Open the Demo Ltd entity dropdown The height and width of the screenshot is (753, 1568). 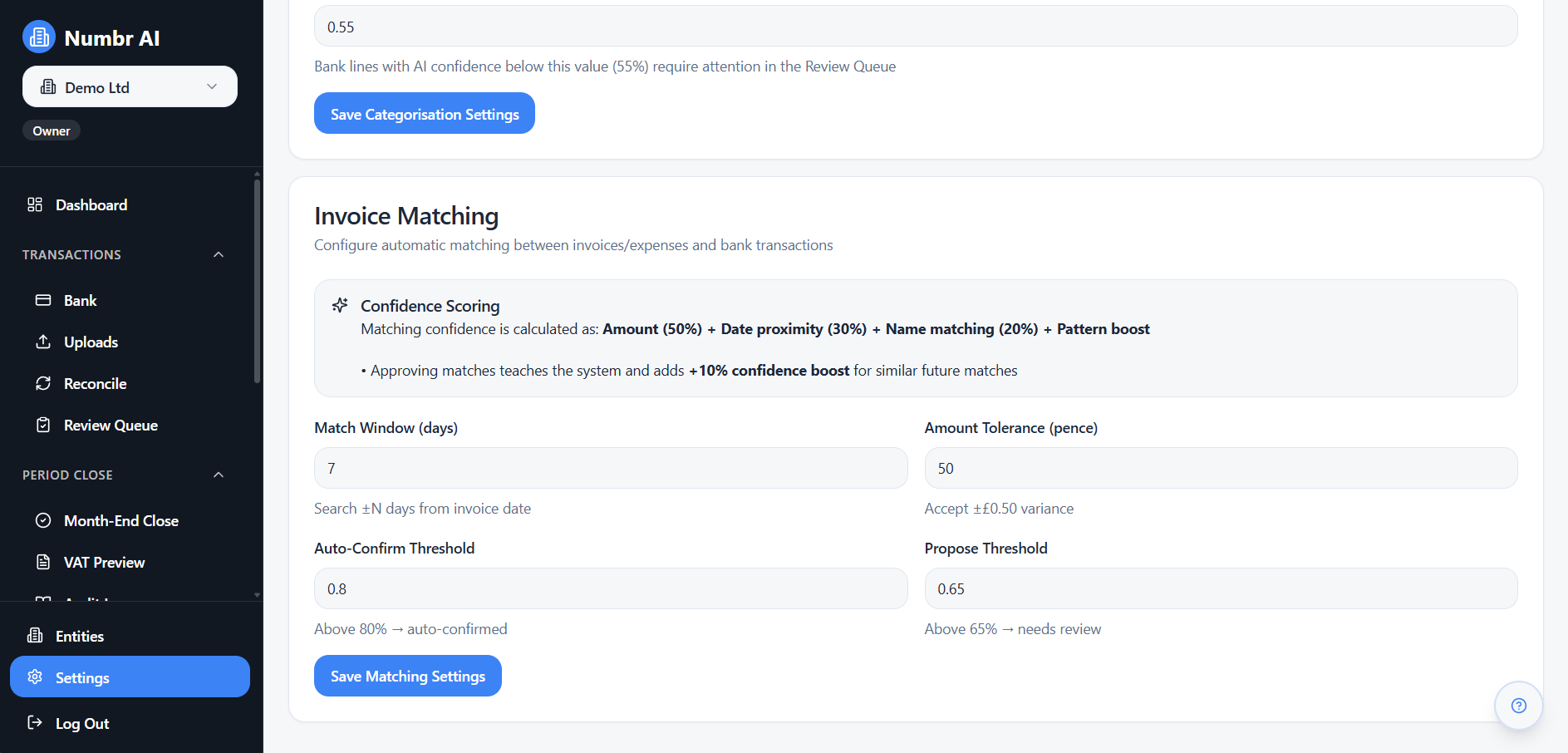(x=129, y=86)
